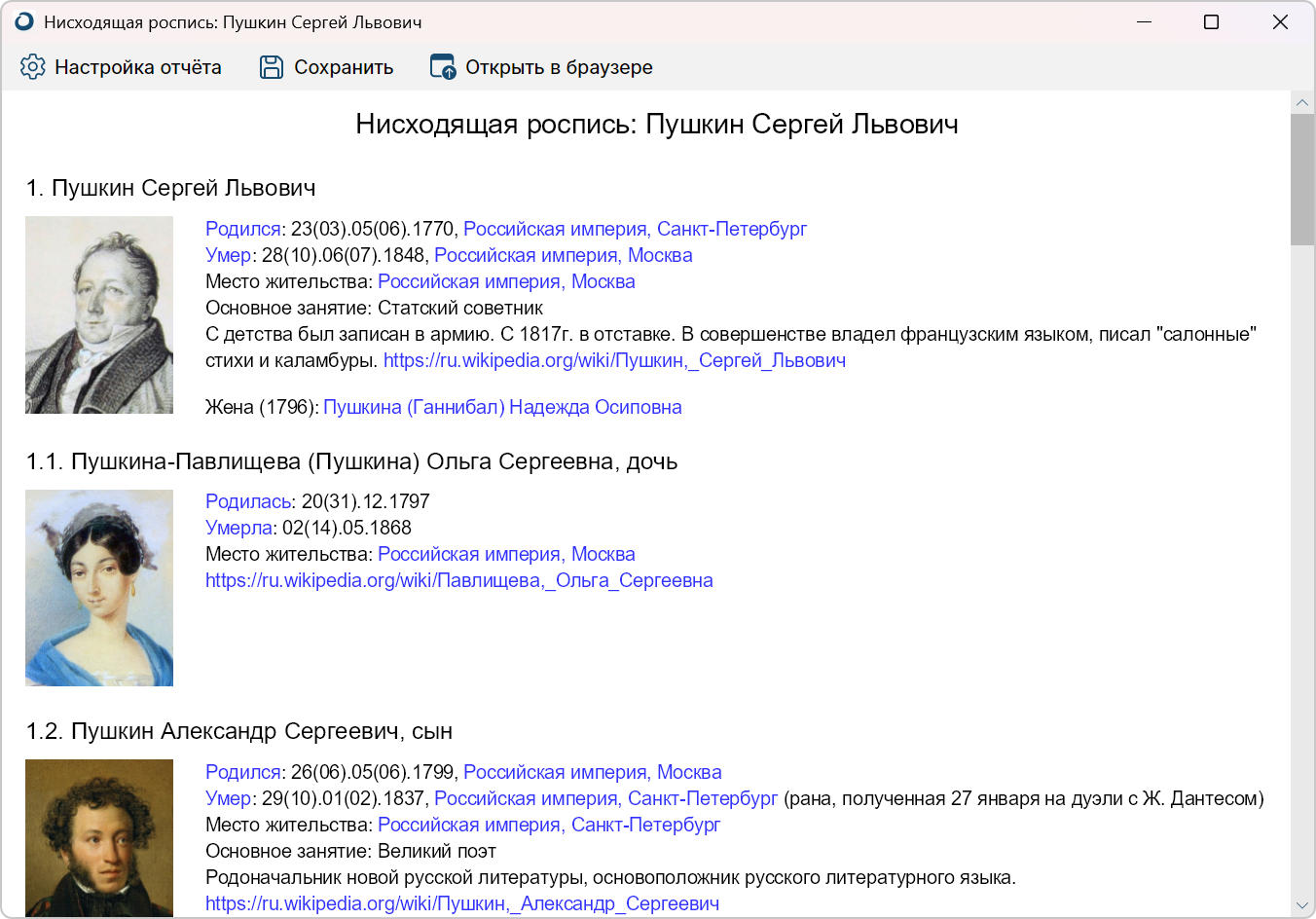Click portrait of Пушкин Сергей Львович

point(99,314)
